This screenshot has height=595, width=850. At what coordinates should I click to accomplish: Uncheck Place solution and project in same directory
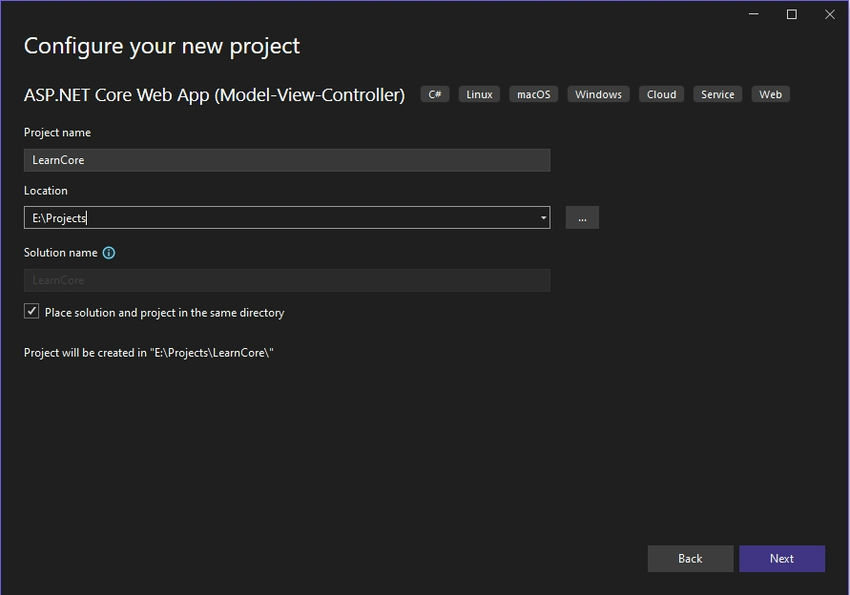(31, 312)
